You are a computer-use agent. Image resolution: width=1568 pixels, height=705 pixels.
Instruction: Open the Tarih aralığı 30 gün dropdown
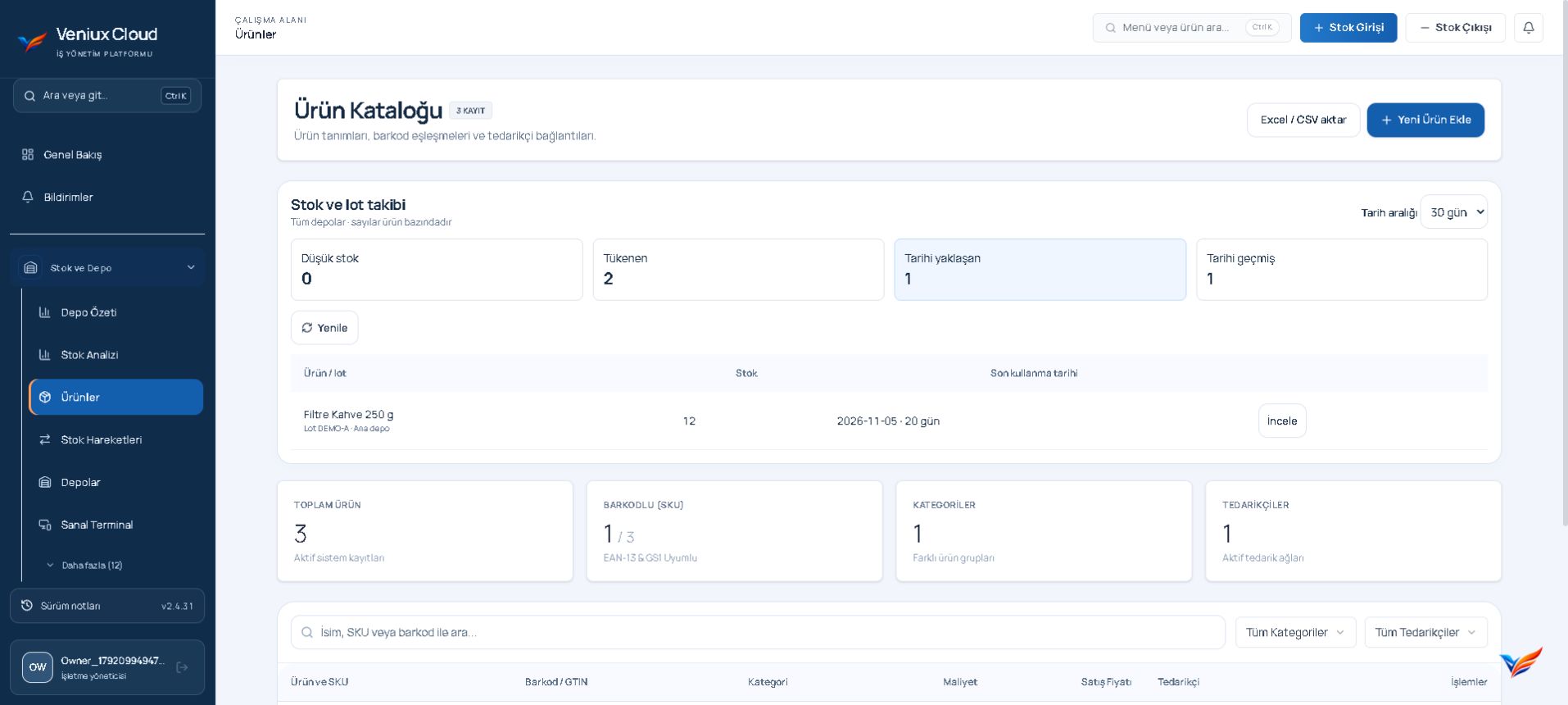click(x=1453, y=212)
